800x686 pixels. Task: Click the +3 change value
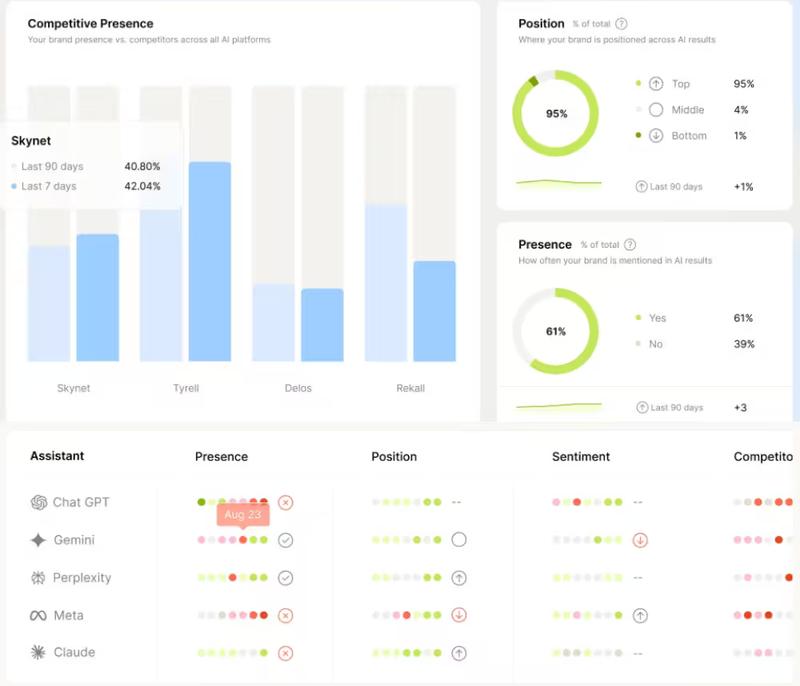[x=740, y=408]
